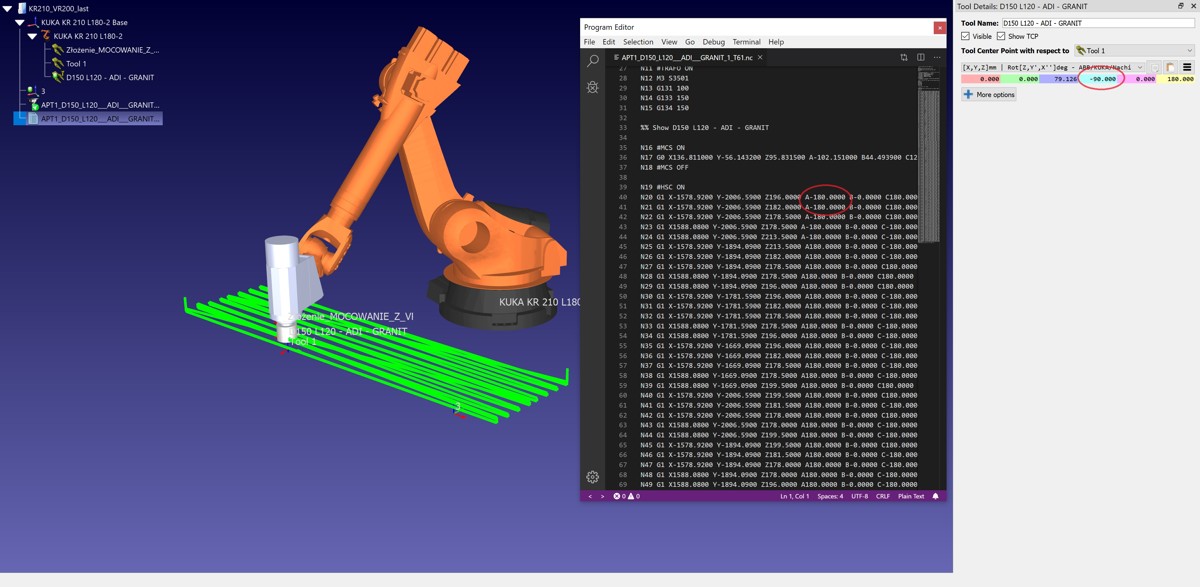Collapse the KR210_VR200_last station tree

pos(8,8)
